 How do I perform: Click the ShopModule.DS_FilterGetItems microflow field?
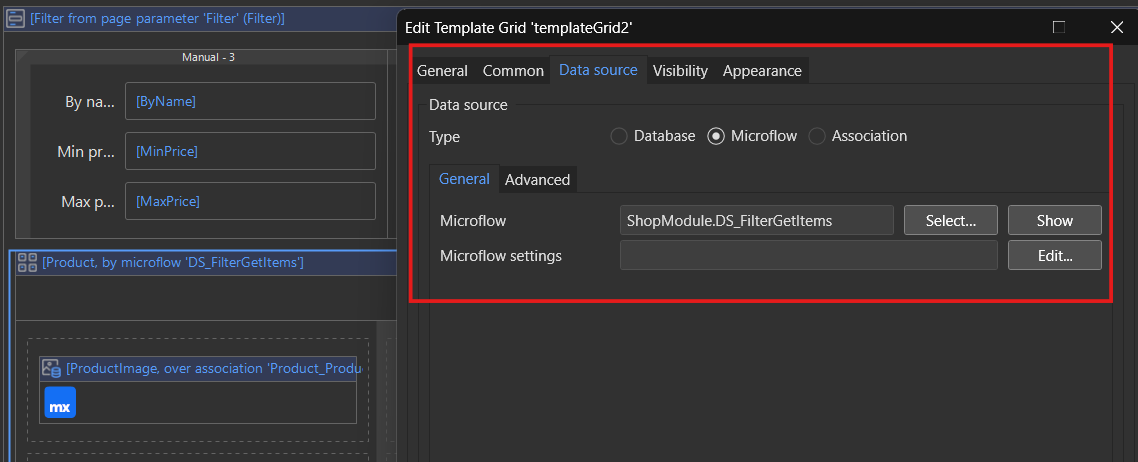(756, 220)
